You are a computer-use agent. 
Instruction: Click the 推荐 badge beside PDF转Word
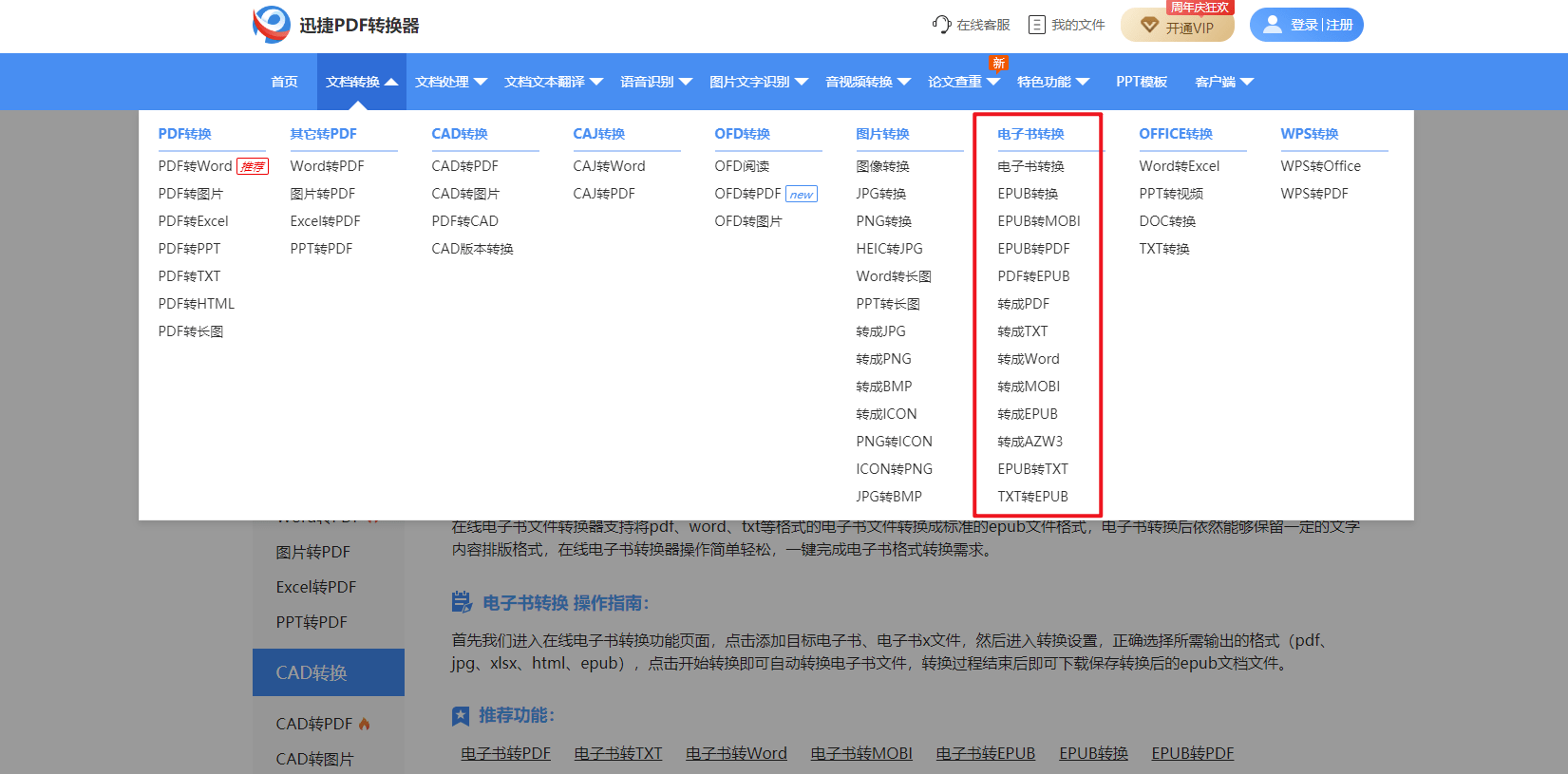(253, 166)
